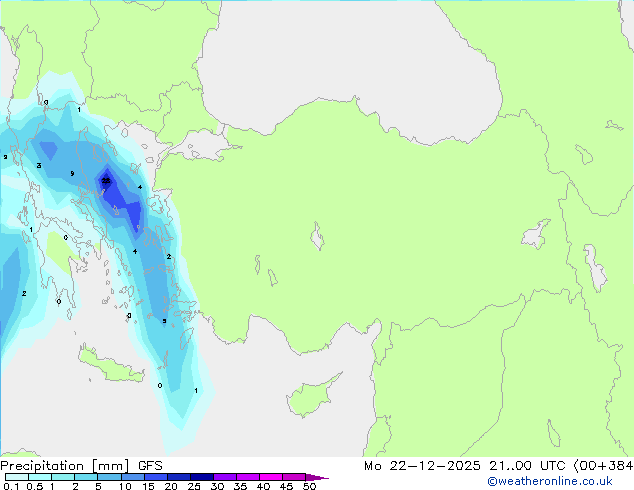The width and height of the screenshot is (634, 490).
Task: Pick the 10–15 mm legend color swatch
Action: pyautogui.click(x=132, y=477)
